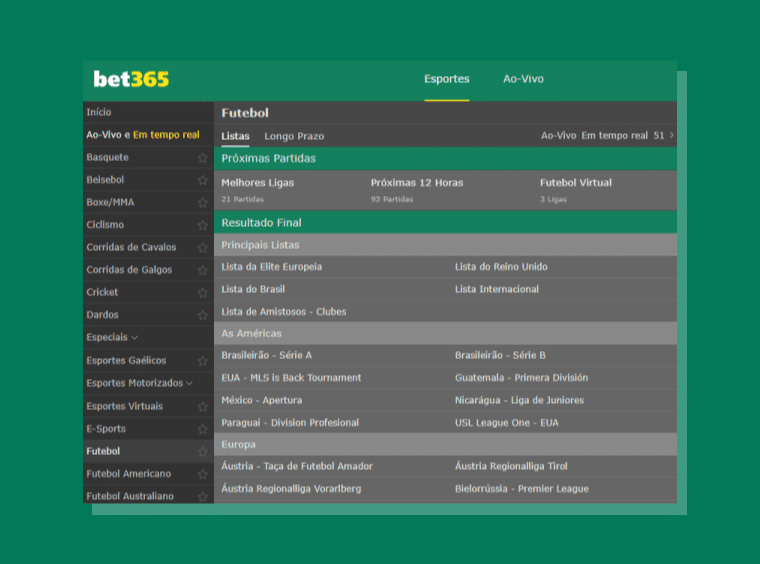Favorite Cricket with its star icon

point(203,293)
